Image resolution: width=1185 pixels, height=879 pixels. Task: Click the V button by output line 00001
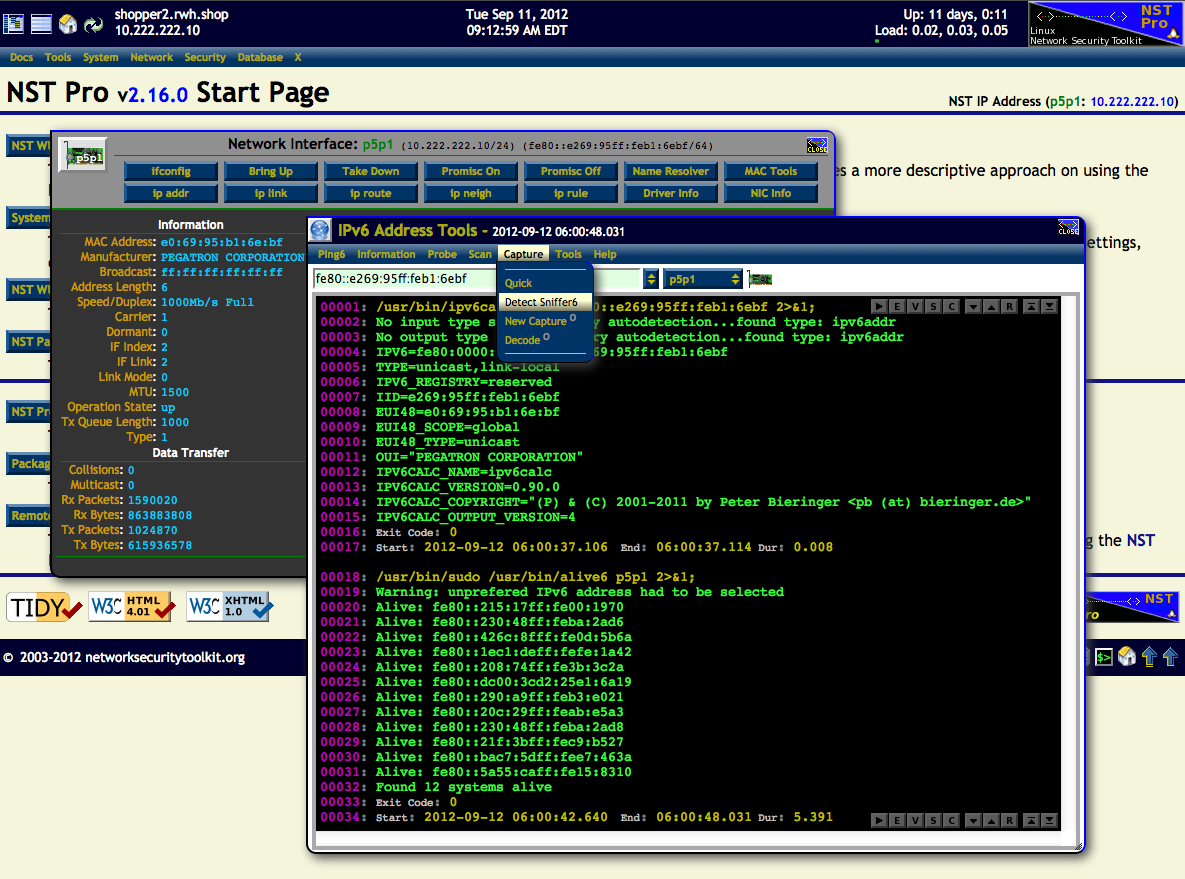915,306
